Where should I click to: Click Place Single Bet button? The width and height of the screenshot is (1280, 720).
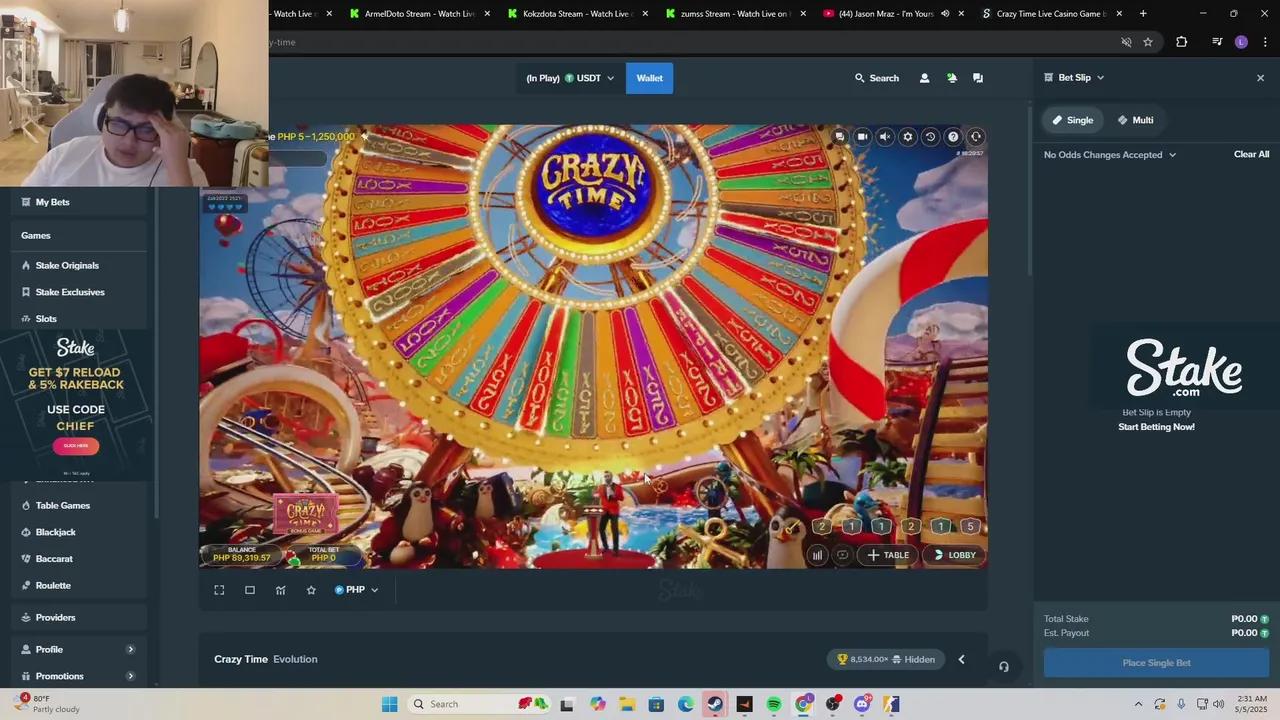point(1156,663)
